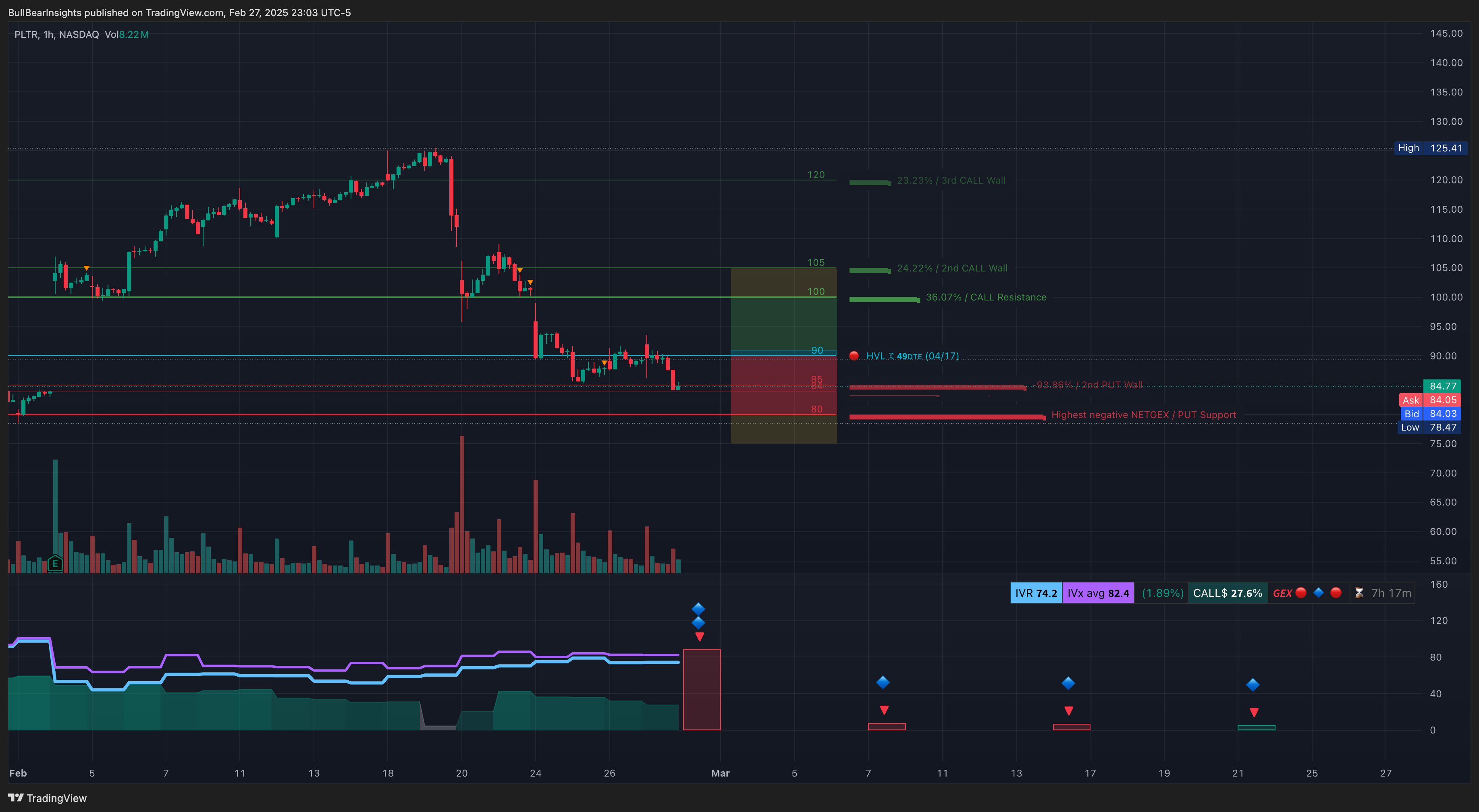1479x812 pixels.
Task: Click the Vol 8.22M volume legend
Action: click(x=127, y=34)
